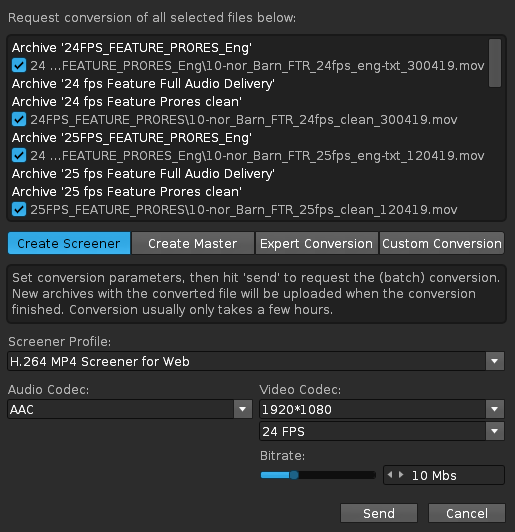
Task: Click the 10 Mbs bitrate value field
Action: click(x=444, y=475)
